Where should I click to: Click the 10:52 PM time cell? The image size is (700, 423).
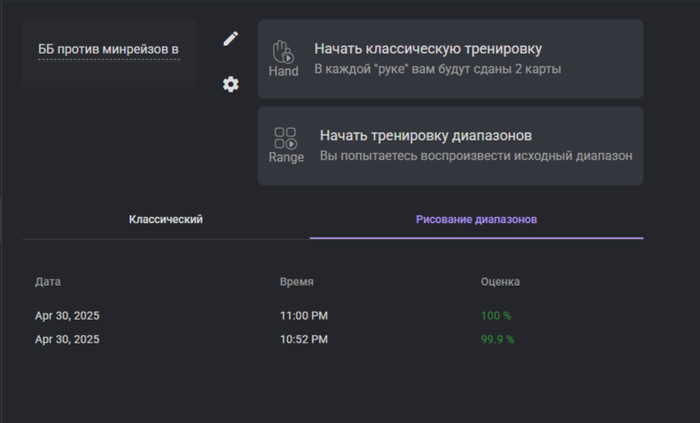click(304, 340)
